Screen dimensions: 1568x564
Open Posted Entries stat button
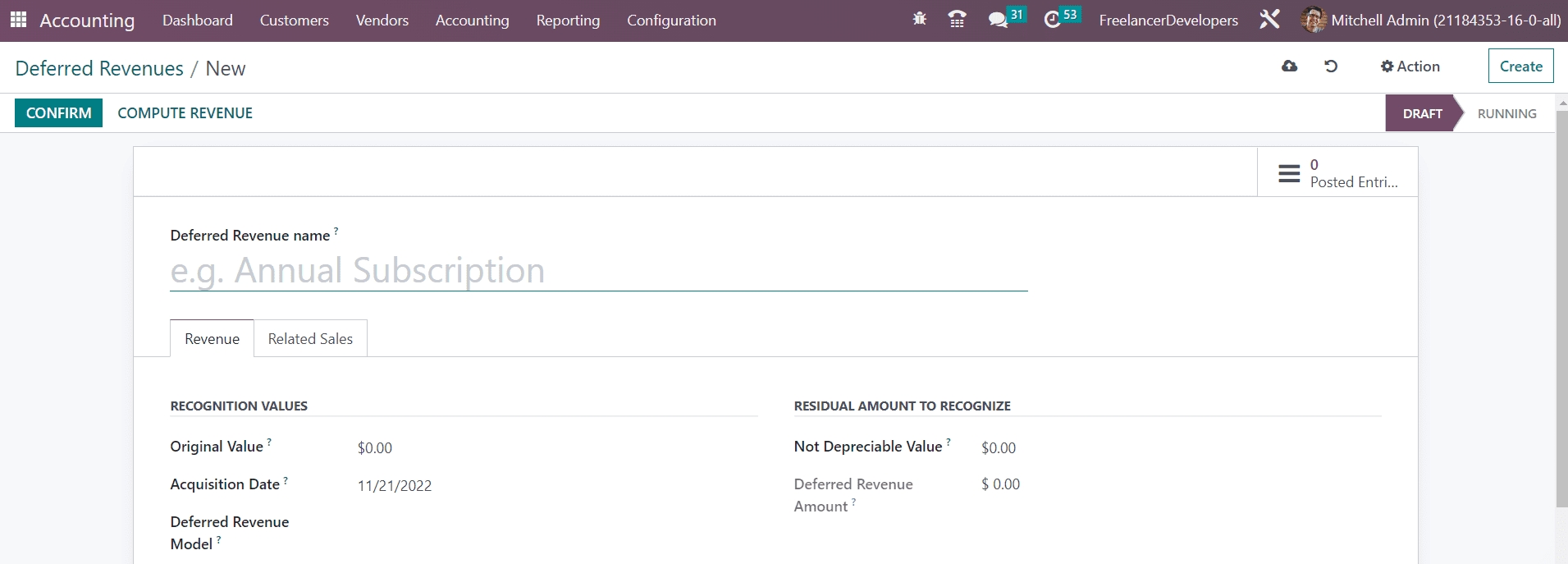(x=1337, y=172)
